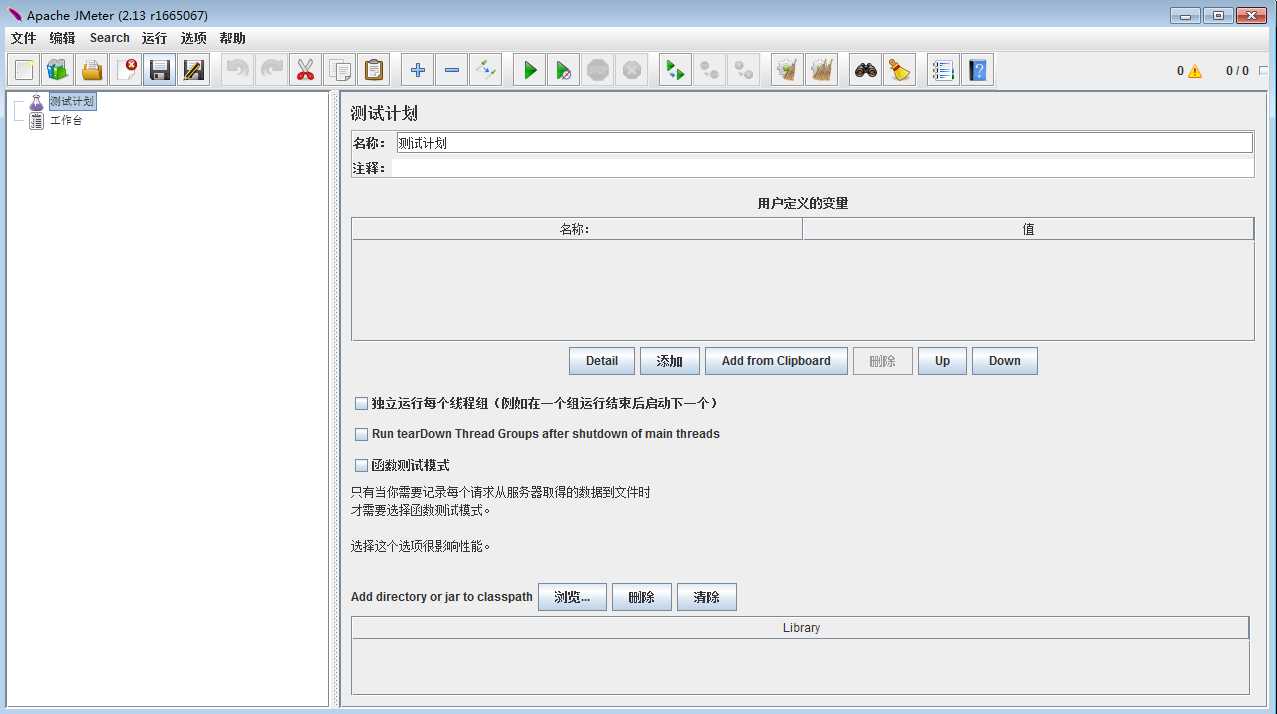Toggle Run tearDown Thread Groups checkbox
This screenshot has height=714, width=1277.
point(362,435)
